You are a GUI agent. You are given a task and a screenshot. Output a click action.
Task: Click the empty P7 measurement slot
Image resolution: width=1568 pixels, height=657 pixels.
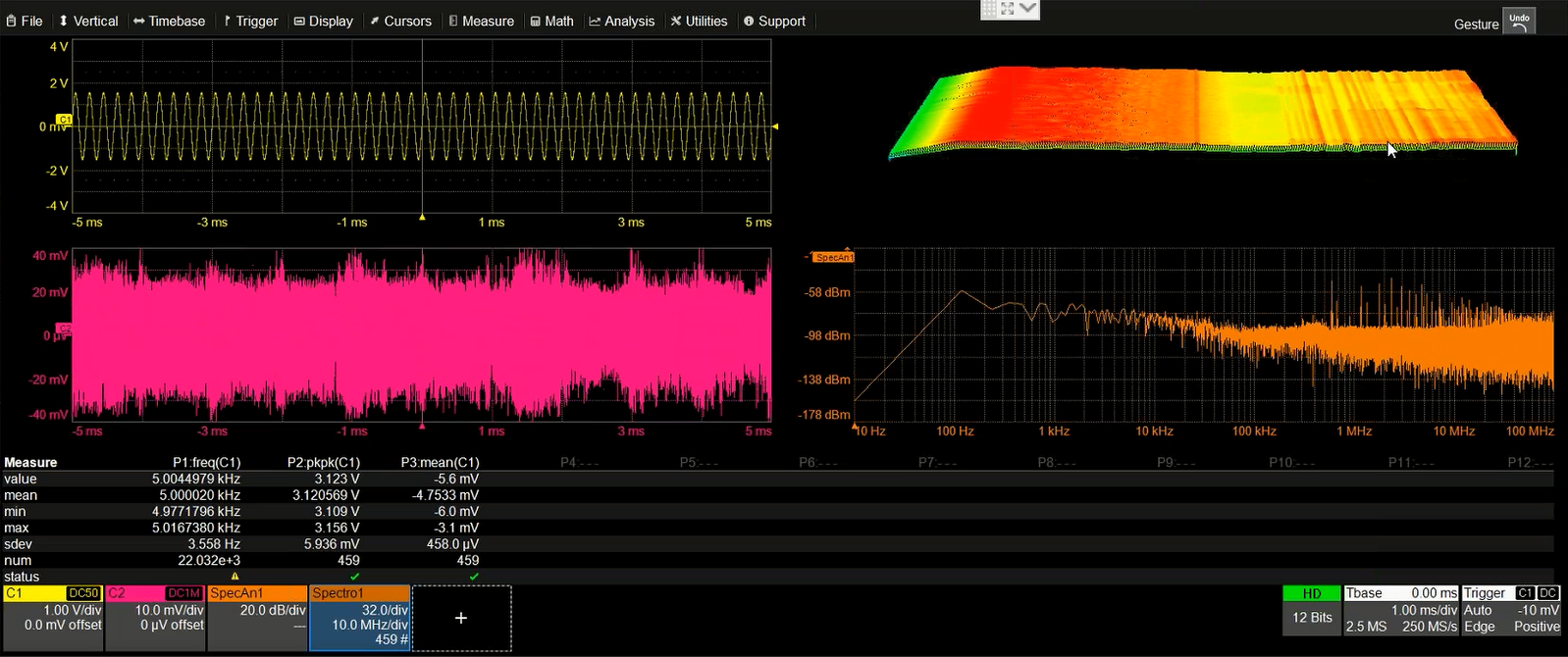(x=938, y=462)
